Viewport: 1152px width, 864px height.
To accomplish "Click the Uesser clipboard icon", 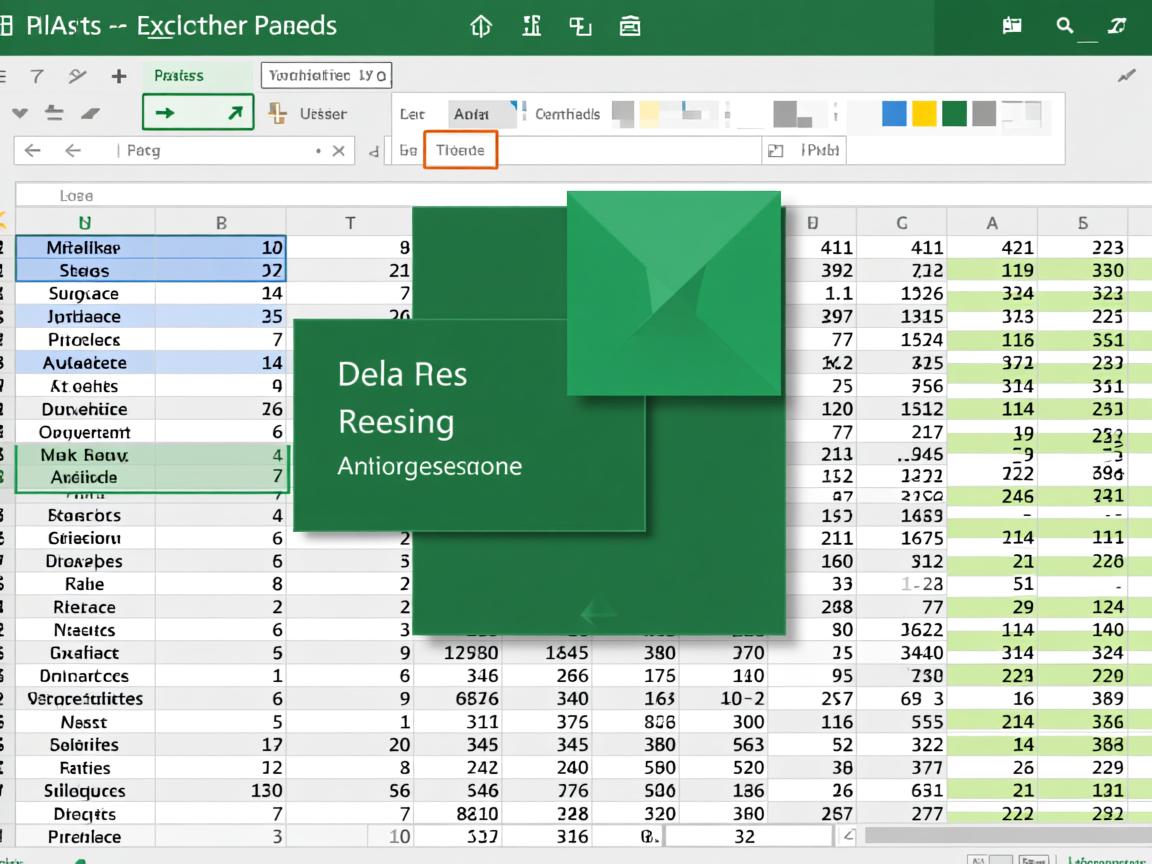I will (277, 114).
